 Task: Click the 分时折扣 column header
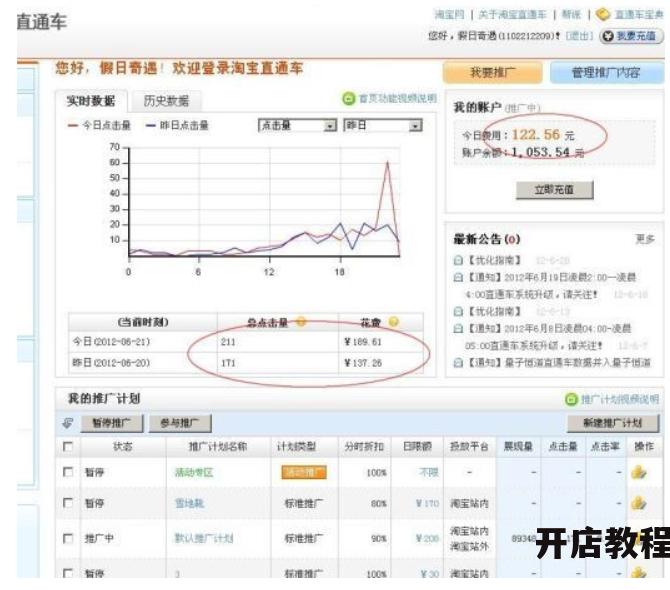tap(364, 447)
